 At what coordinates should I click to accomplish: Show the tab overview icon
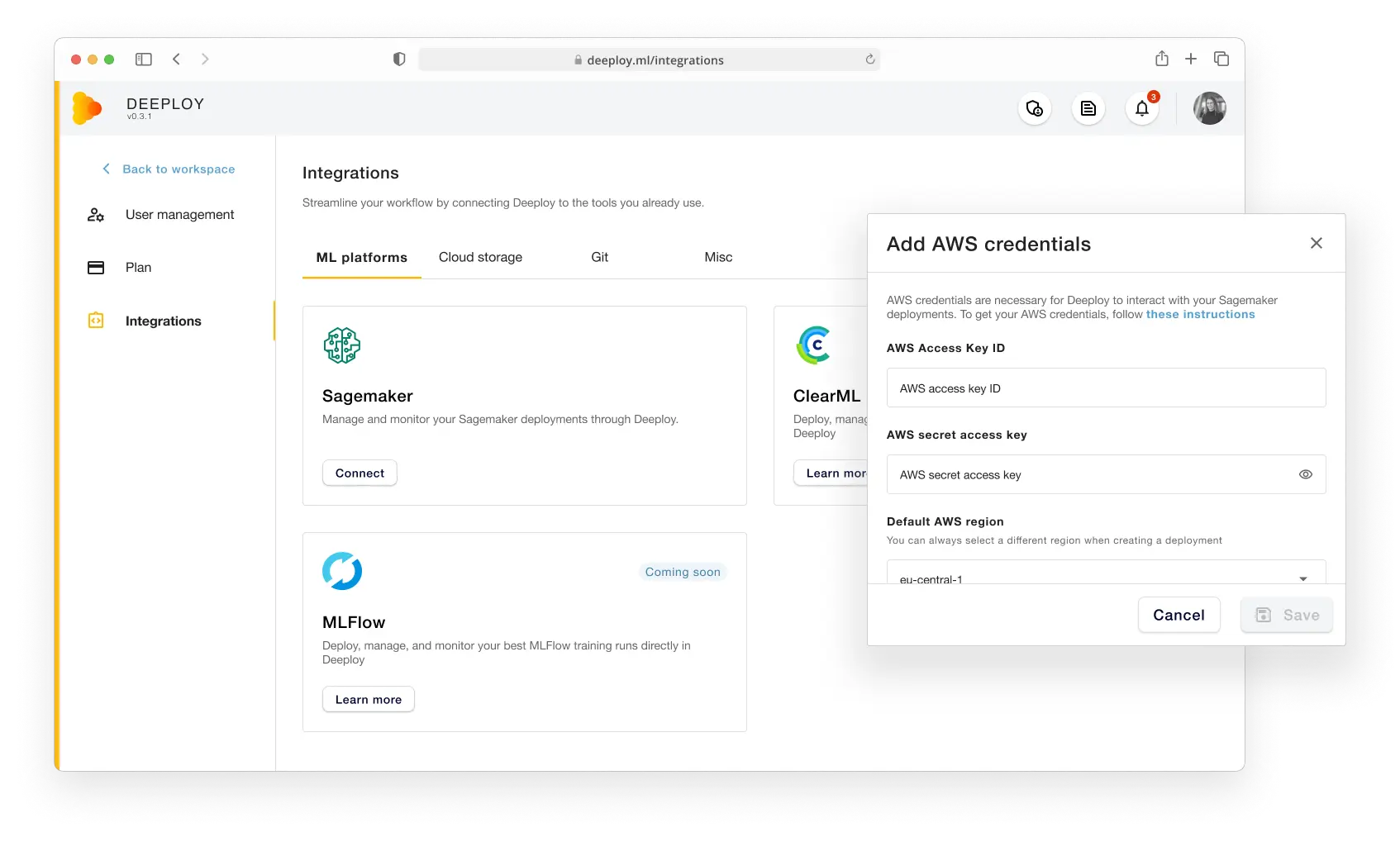[1221, 59]
